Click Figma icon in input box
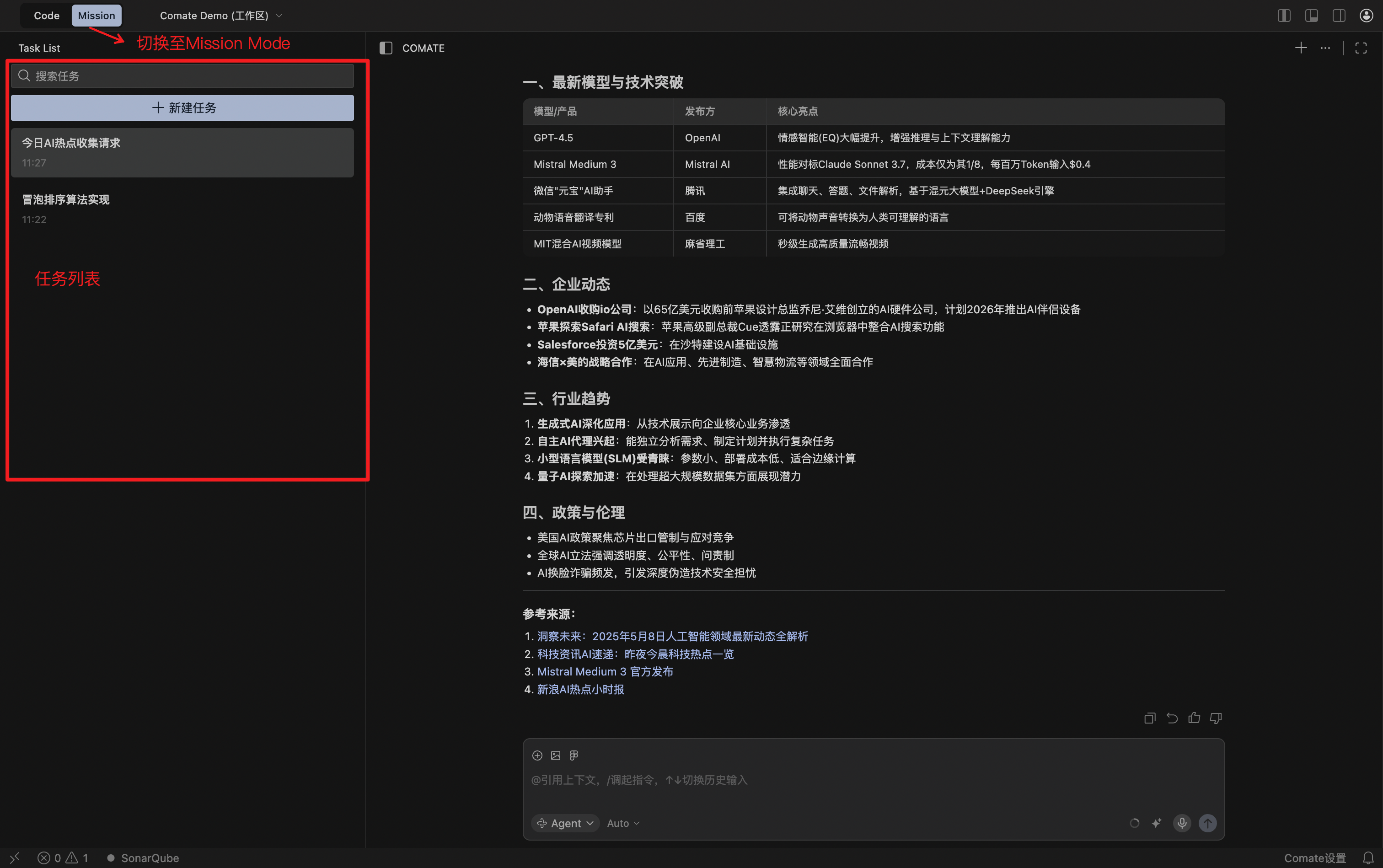 [x=574, y=755]
